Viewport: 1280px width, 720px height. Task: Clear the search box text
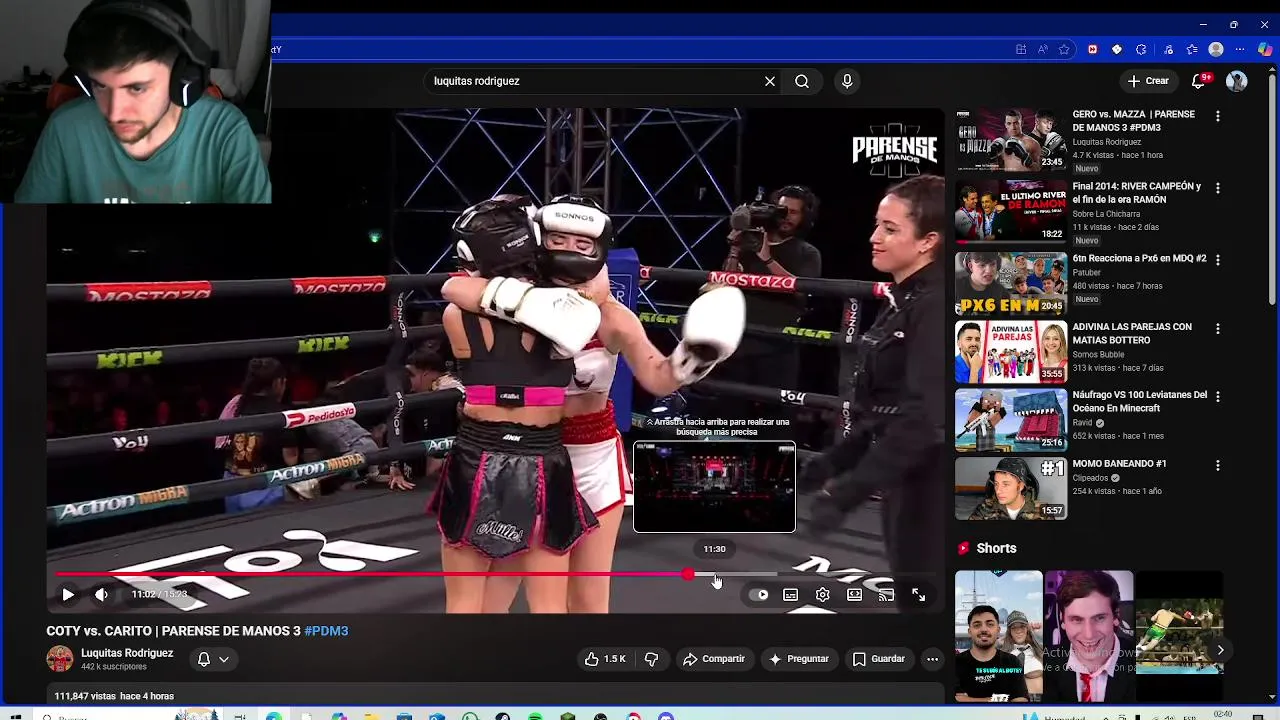coord(770,81)
